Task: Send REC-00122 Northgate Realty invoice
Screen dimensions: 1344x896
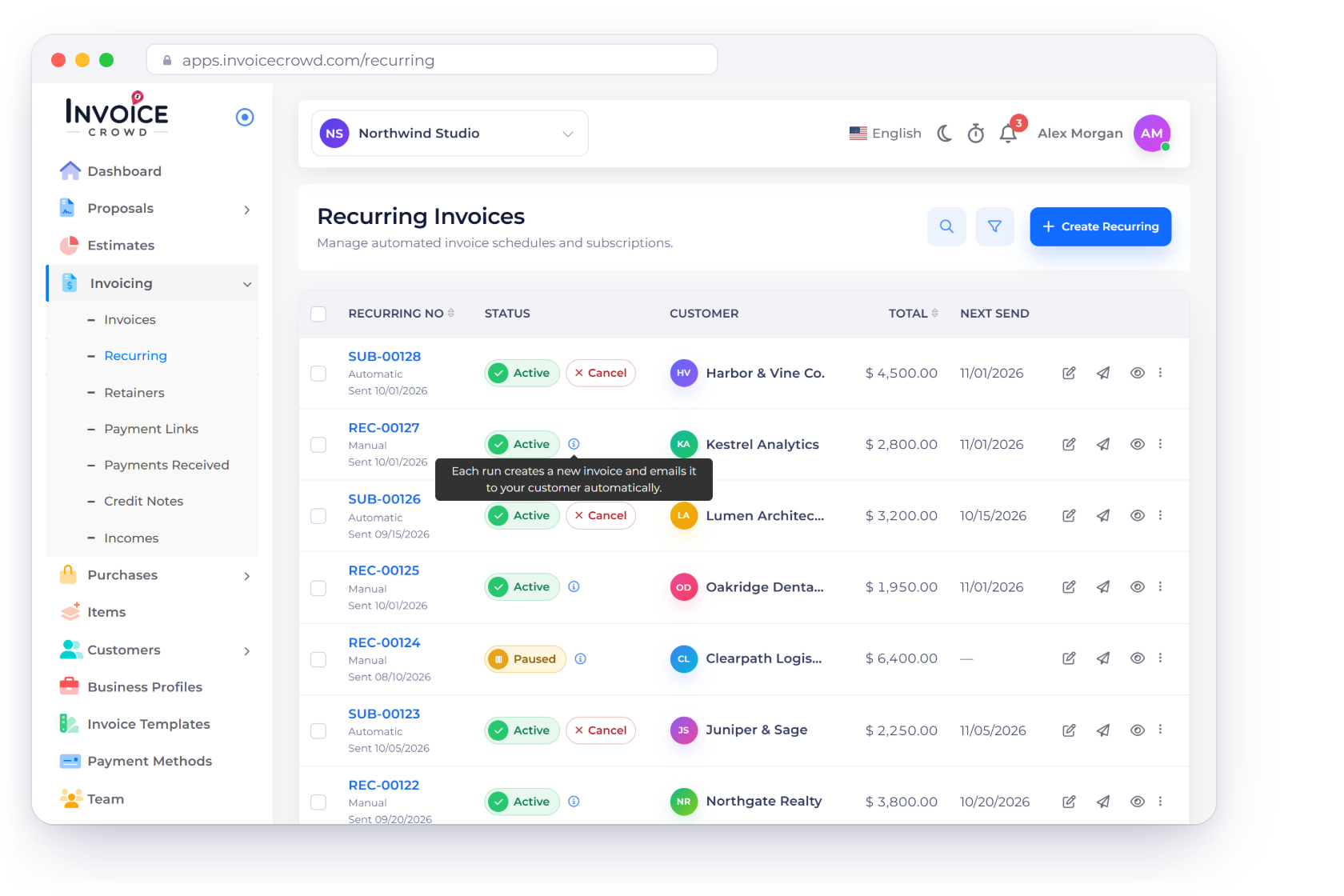Action: [x=1103, y=802]
